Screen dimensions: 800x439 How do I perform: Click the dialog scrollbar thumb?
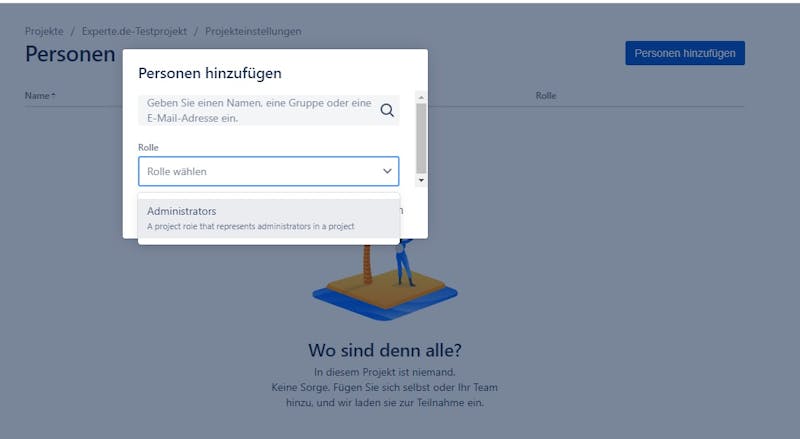[x=421, y=138]
